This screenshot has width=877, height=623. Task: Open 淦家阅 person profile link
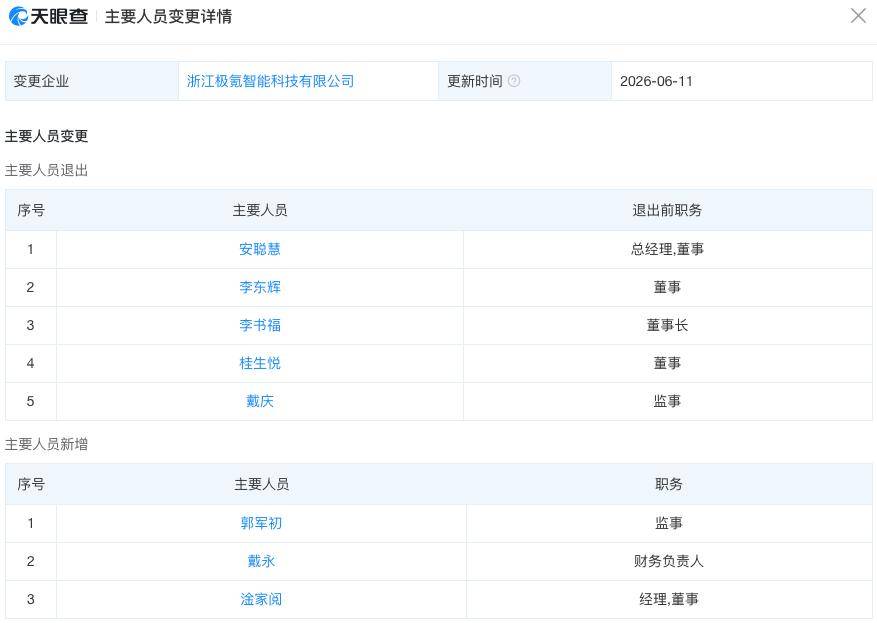[261, 599]
